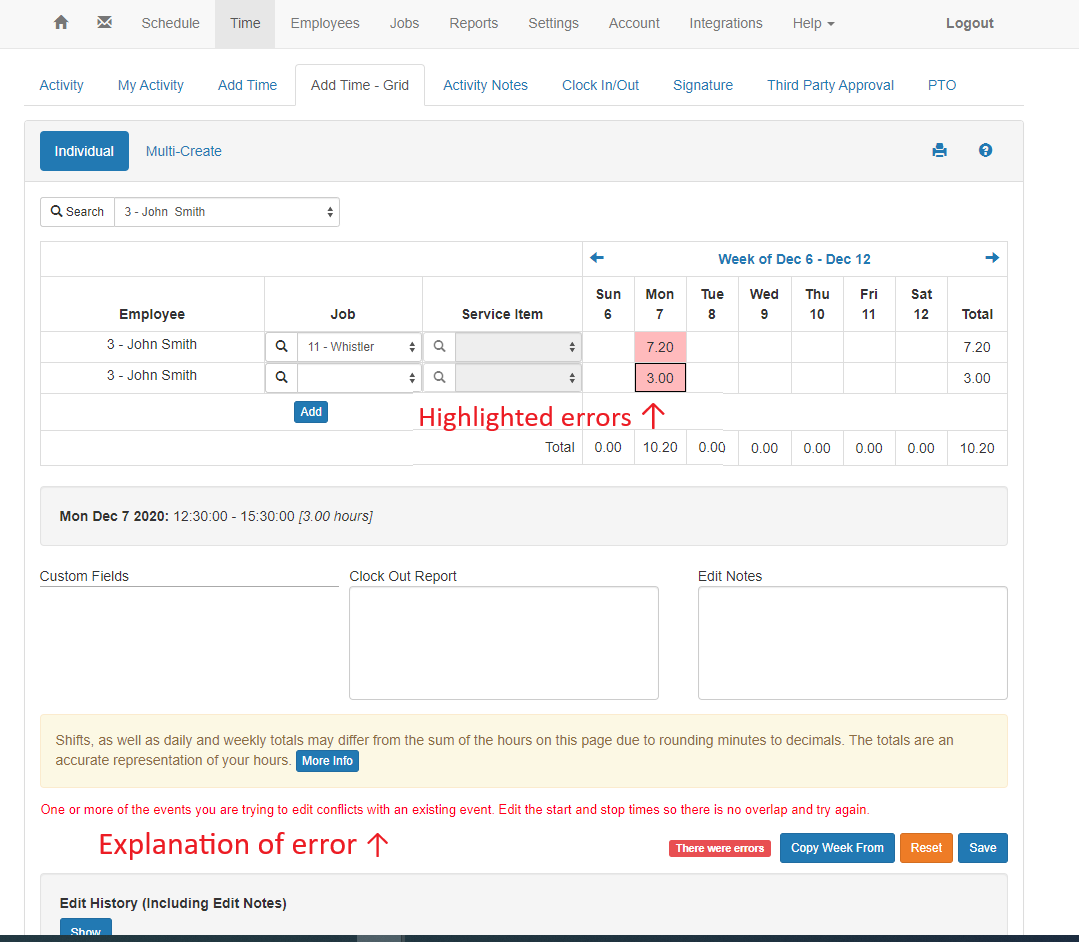Click the orange Reset button
1079x942 pixels.
click(x=926, y=848)
